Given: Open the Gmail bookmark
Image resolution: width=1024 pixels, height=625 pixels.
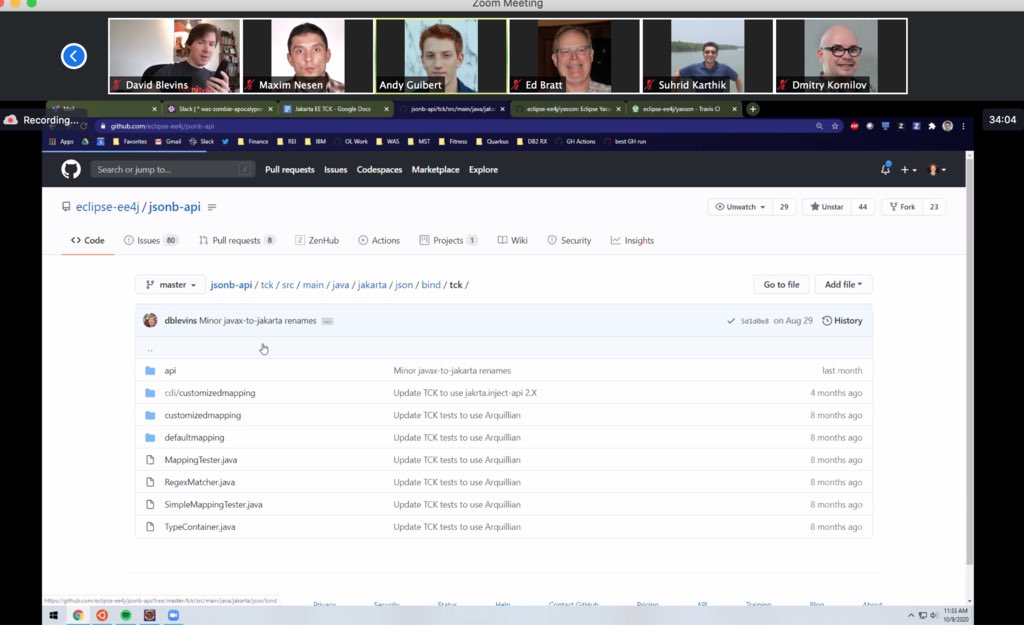Looking at the screenshot, I should (168, 141).
